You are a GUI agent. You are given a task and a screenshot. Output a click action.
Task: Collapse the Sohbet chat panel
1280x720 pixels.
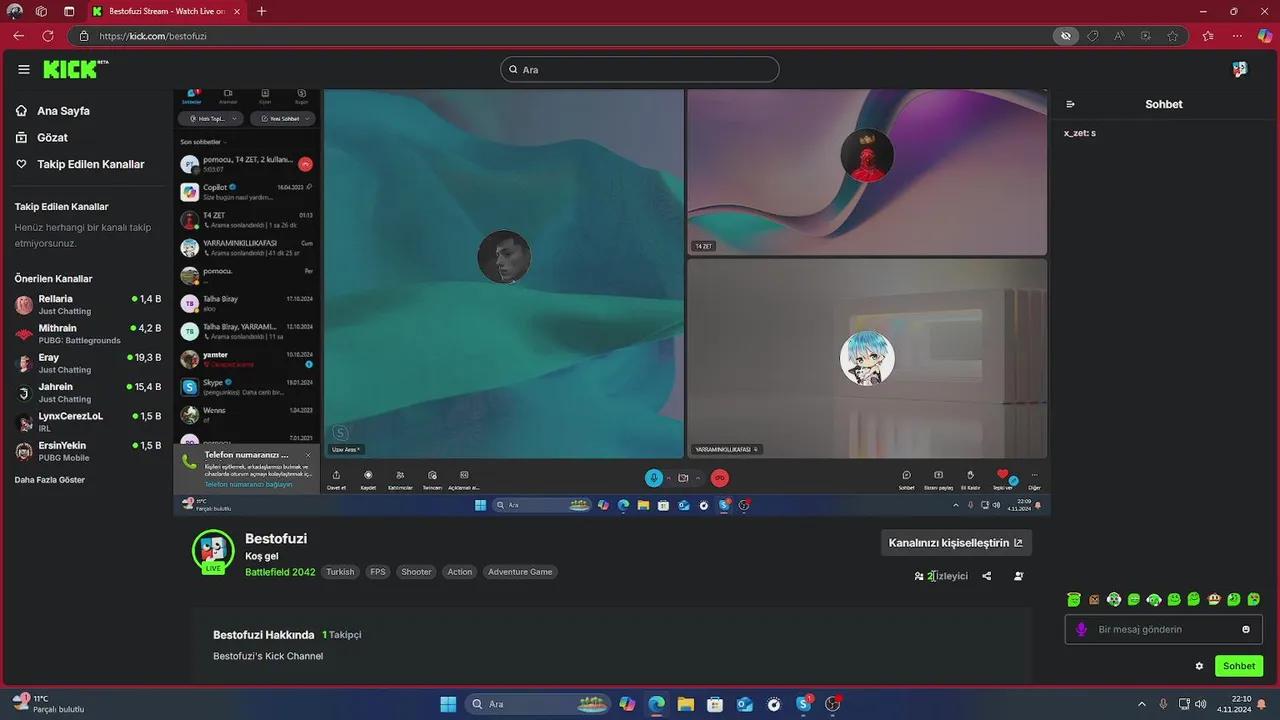(1070, 104)
